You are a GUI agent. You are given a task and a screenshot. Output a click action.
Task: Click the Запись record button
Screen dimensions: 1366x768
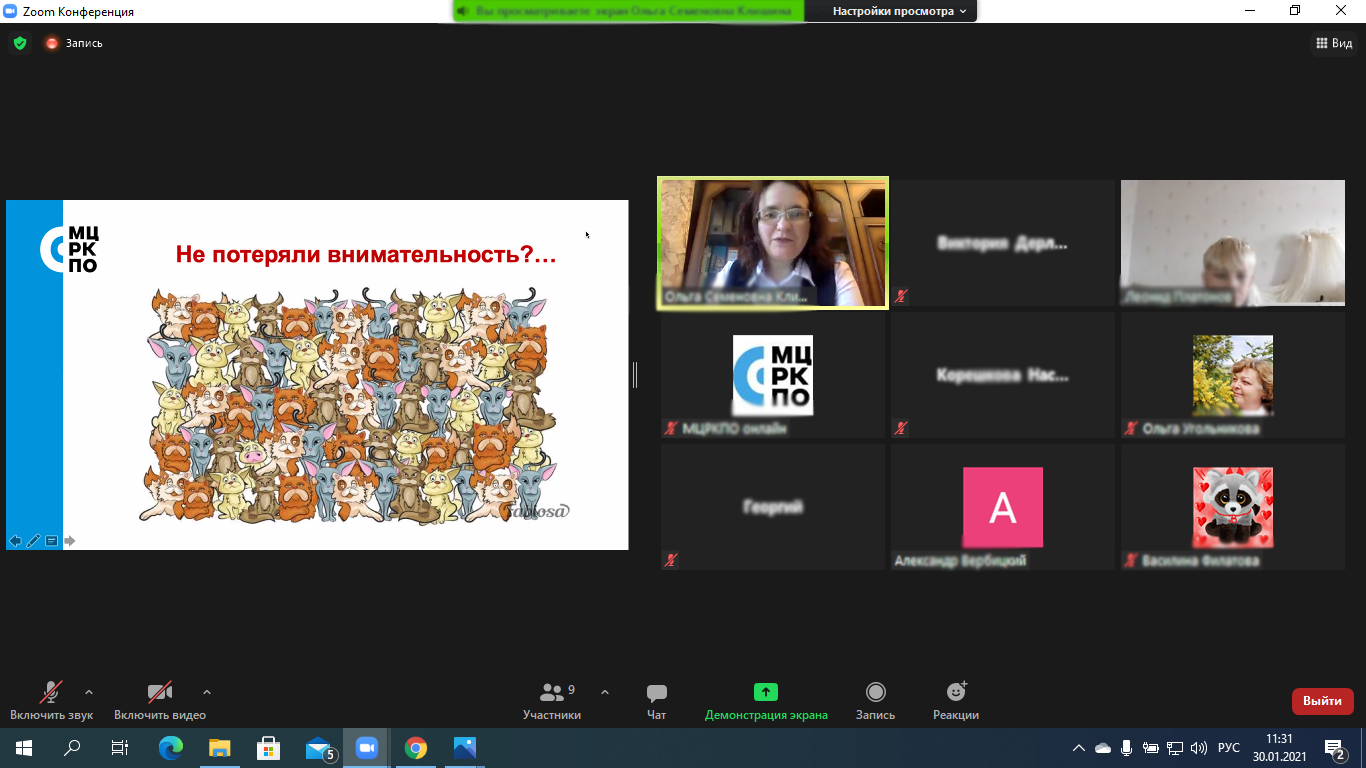tap(876, 701)
